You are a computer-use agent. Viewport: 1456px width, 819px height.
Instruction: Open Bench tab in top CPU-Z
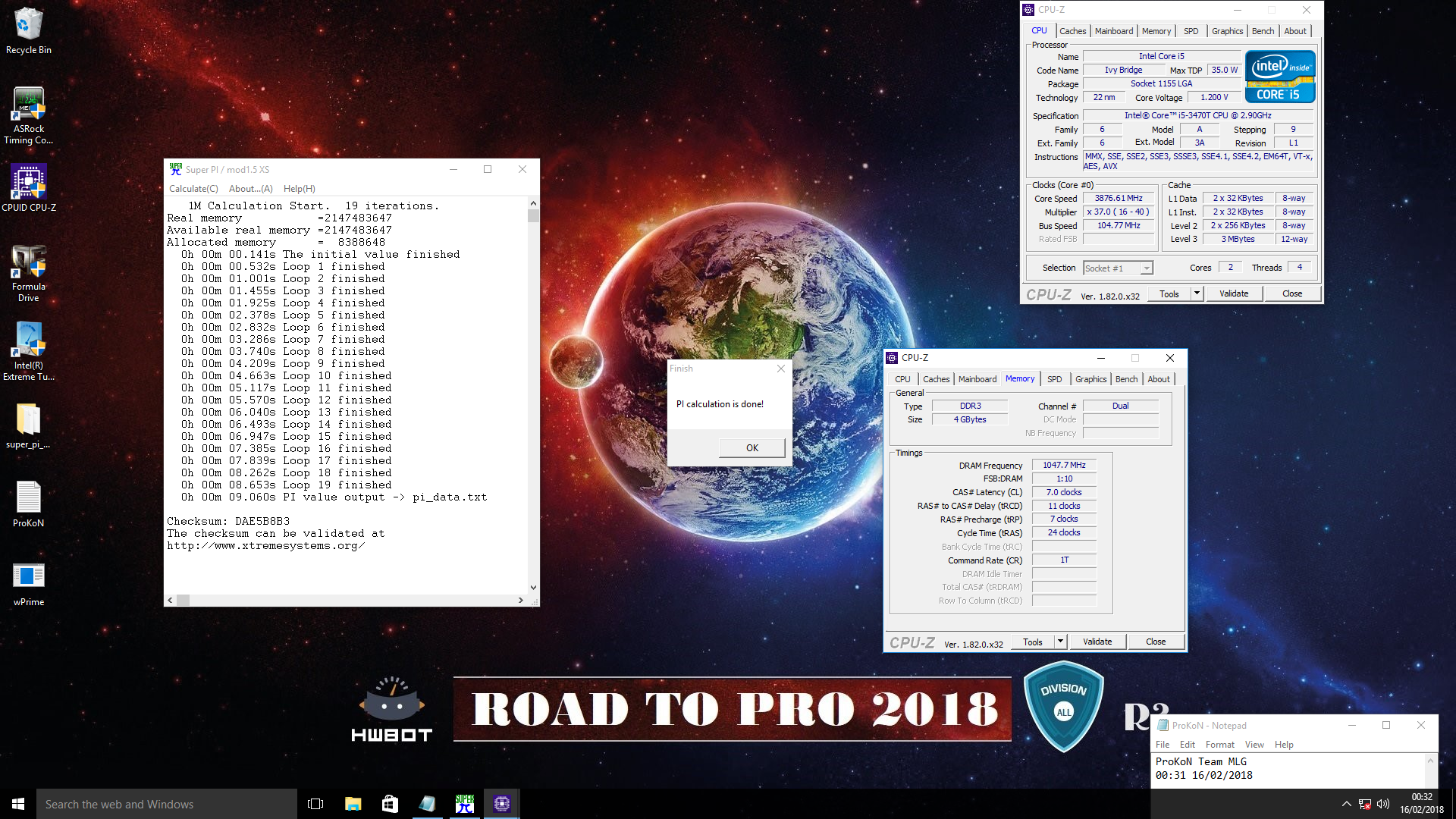tap(1263, 31)
